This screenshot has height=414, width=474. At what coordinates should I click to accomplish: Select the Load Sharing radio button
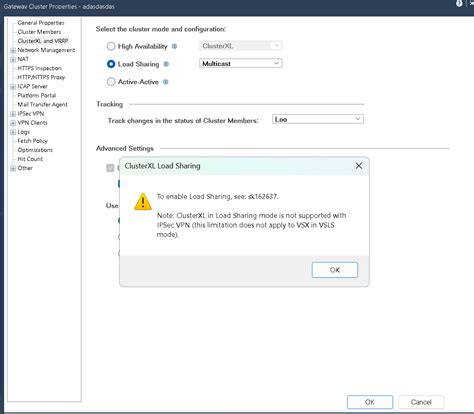pos(111,64)
